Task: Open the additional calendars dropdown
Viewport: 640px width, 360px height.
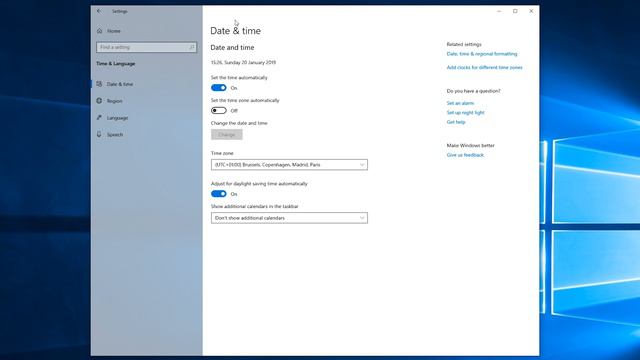Action: tap(289, 218)
